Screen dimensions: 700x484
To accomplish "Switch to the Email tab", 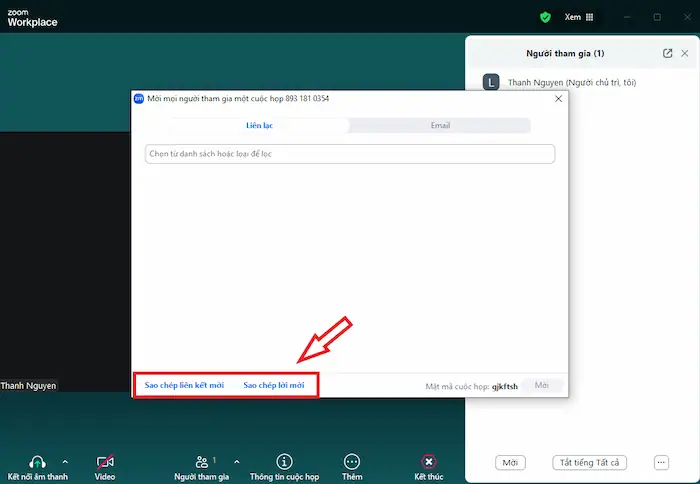I will click(x=440, y=126).
